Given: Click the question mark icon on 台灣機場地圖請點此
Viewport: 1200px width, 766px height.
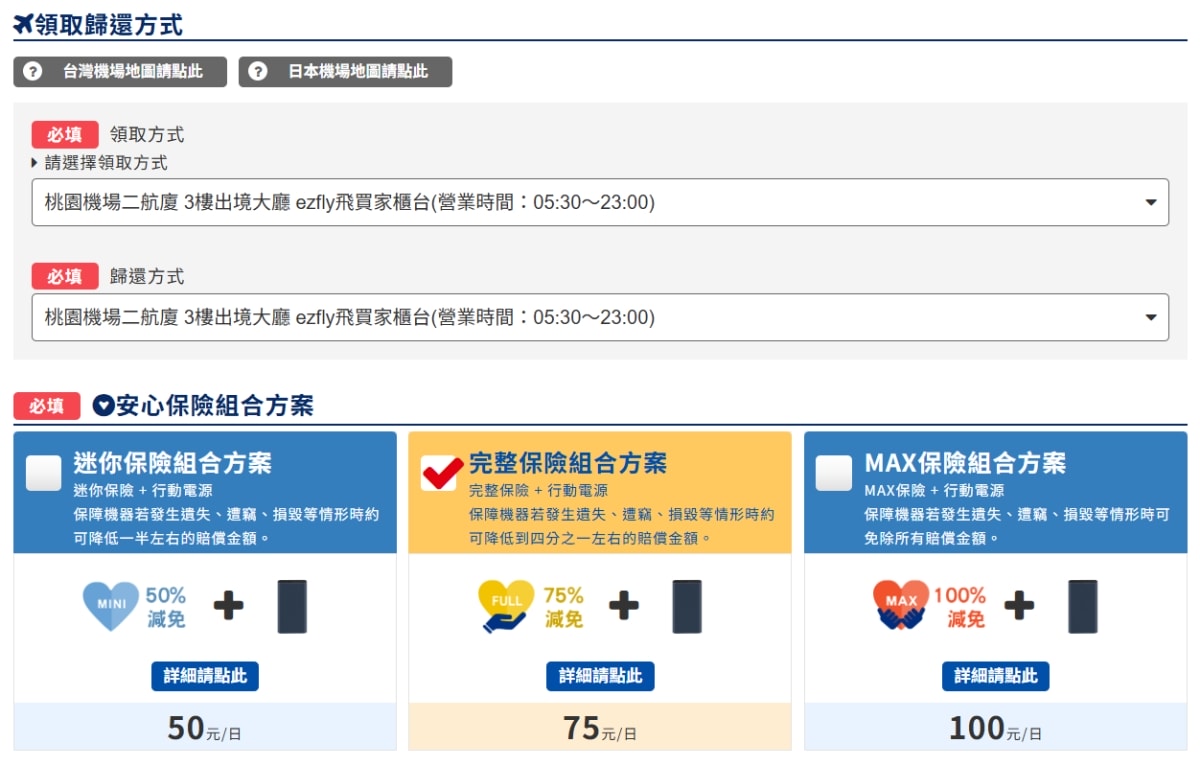Looking at the screenshot, I should pos(33,72).
